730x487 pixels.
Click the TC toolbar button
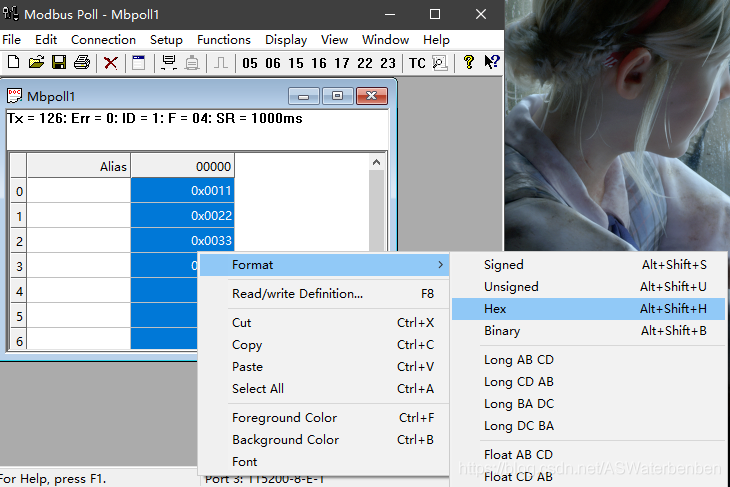[417, 63]
